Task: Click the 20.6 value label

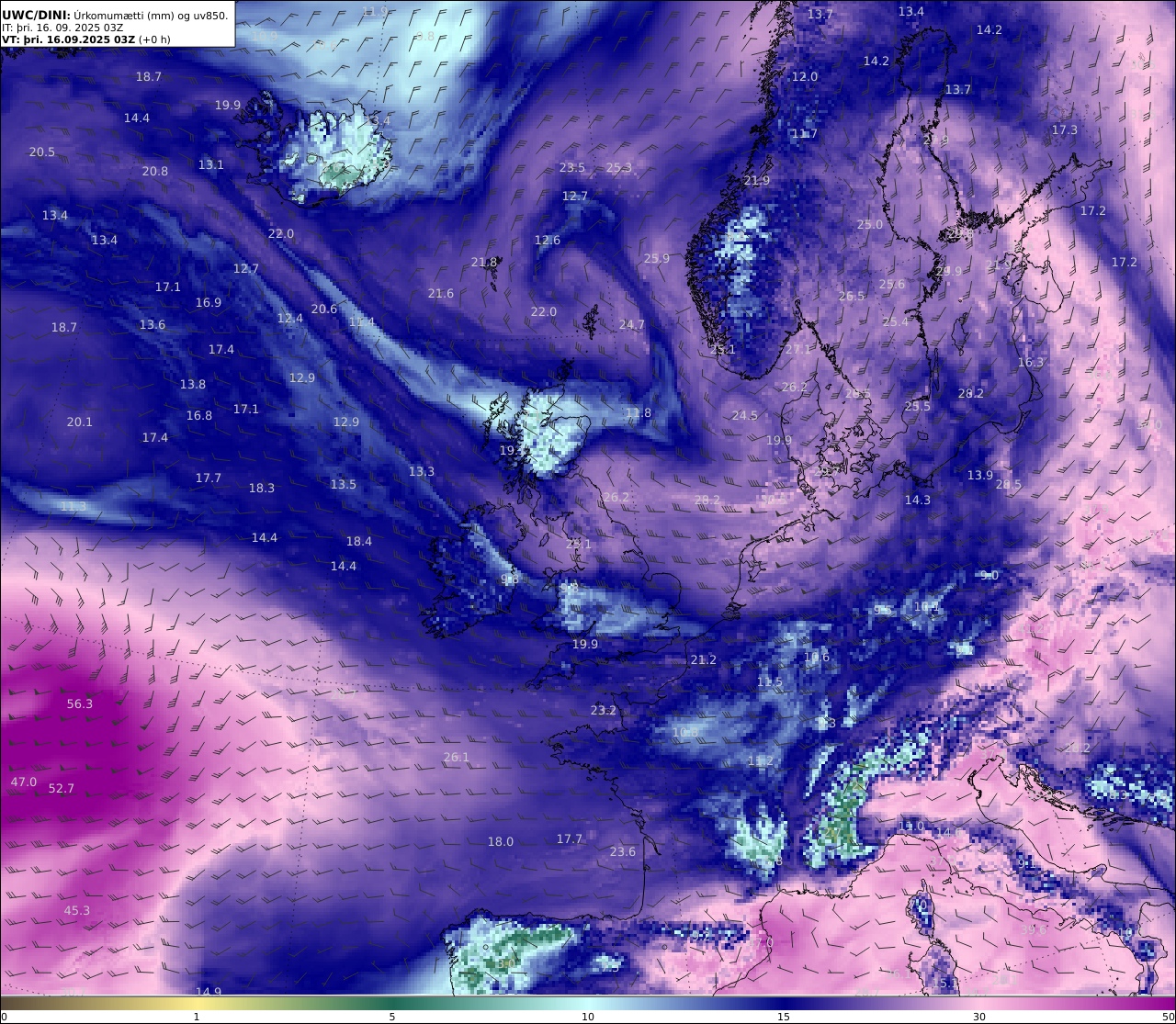Action: pos(324,309)
